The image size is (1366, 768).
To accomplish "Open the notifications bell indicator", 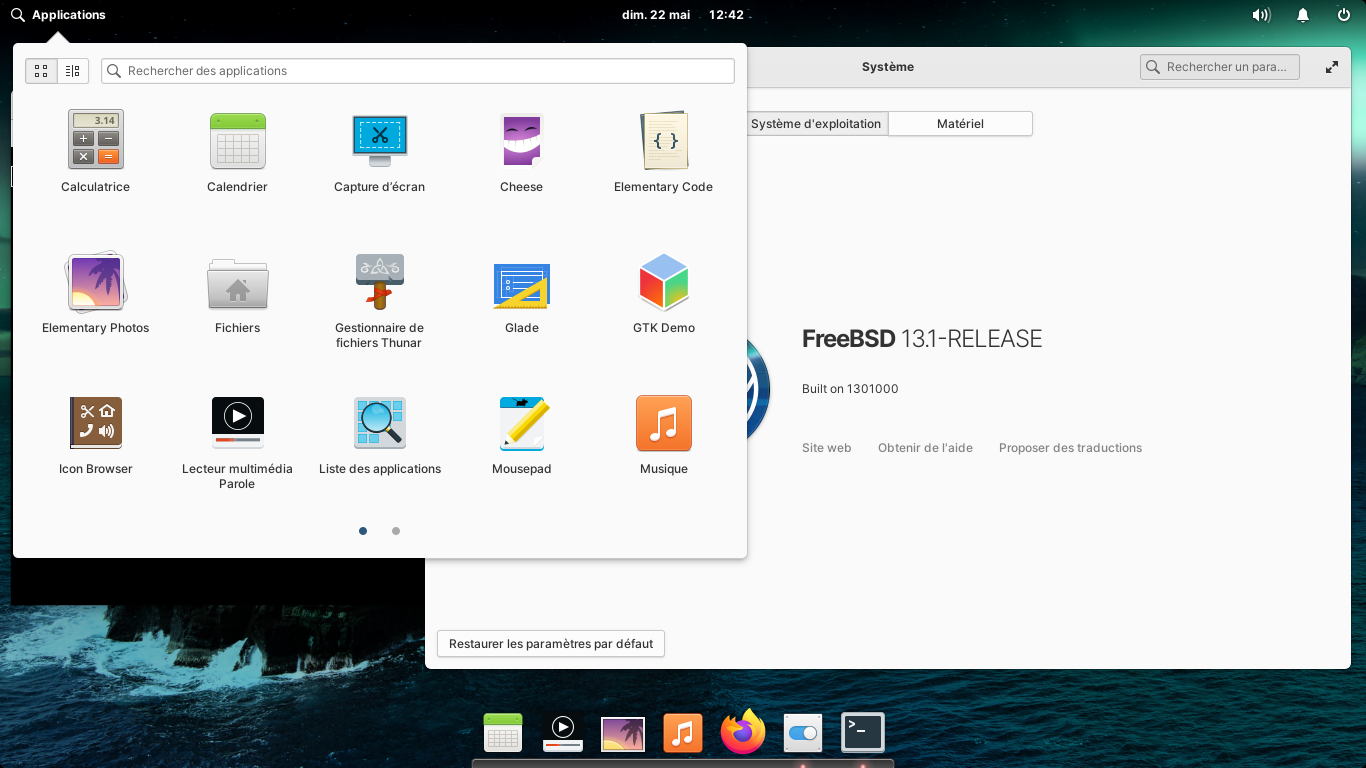I will click(x=1303, y=15).
